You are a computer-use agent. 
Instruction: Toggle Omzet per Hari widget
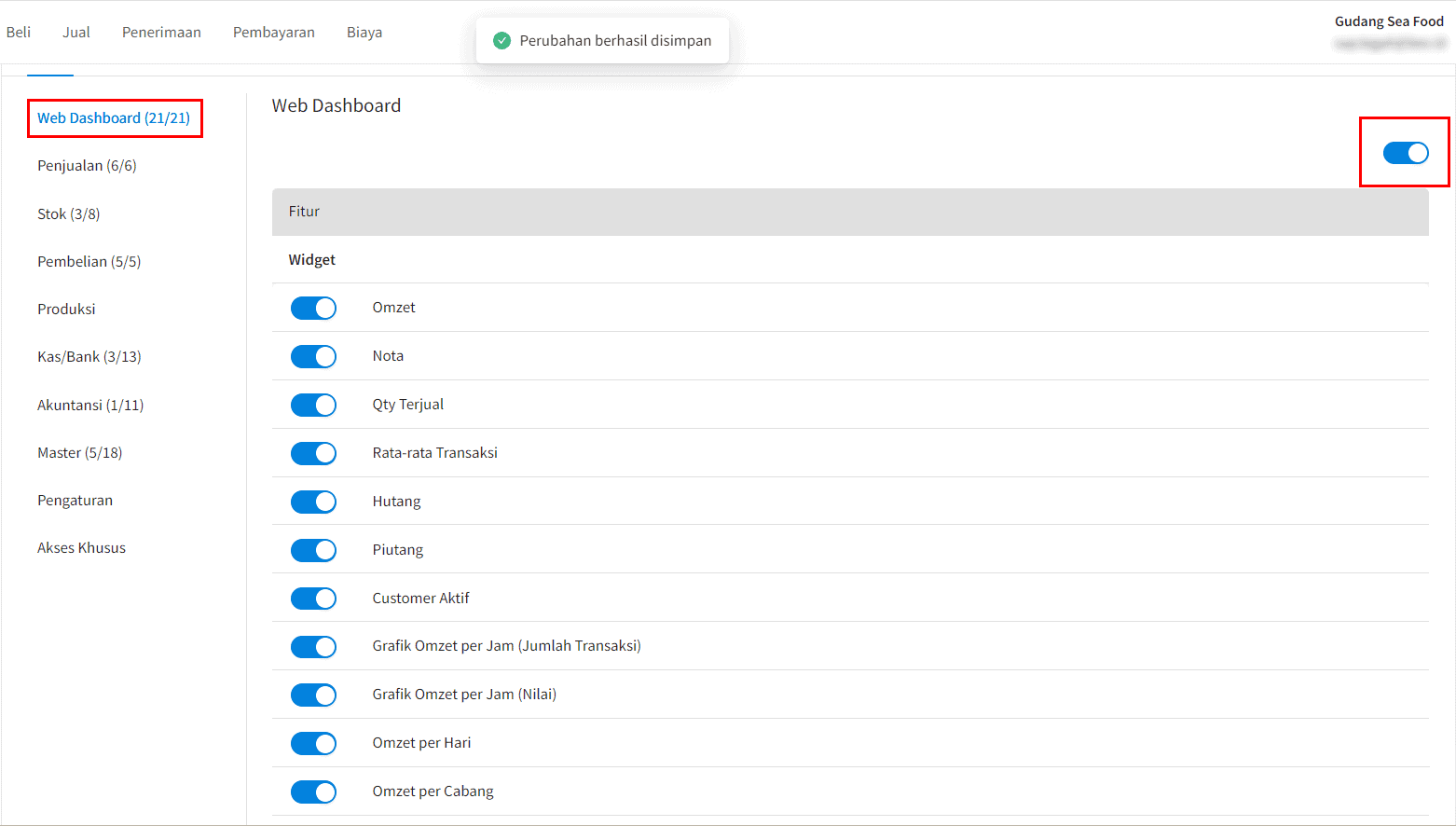(313, 743)
